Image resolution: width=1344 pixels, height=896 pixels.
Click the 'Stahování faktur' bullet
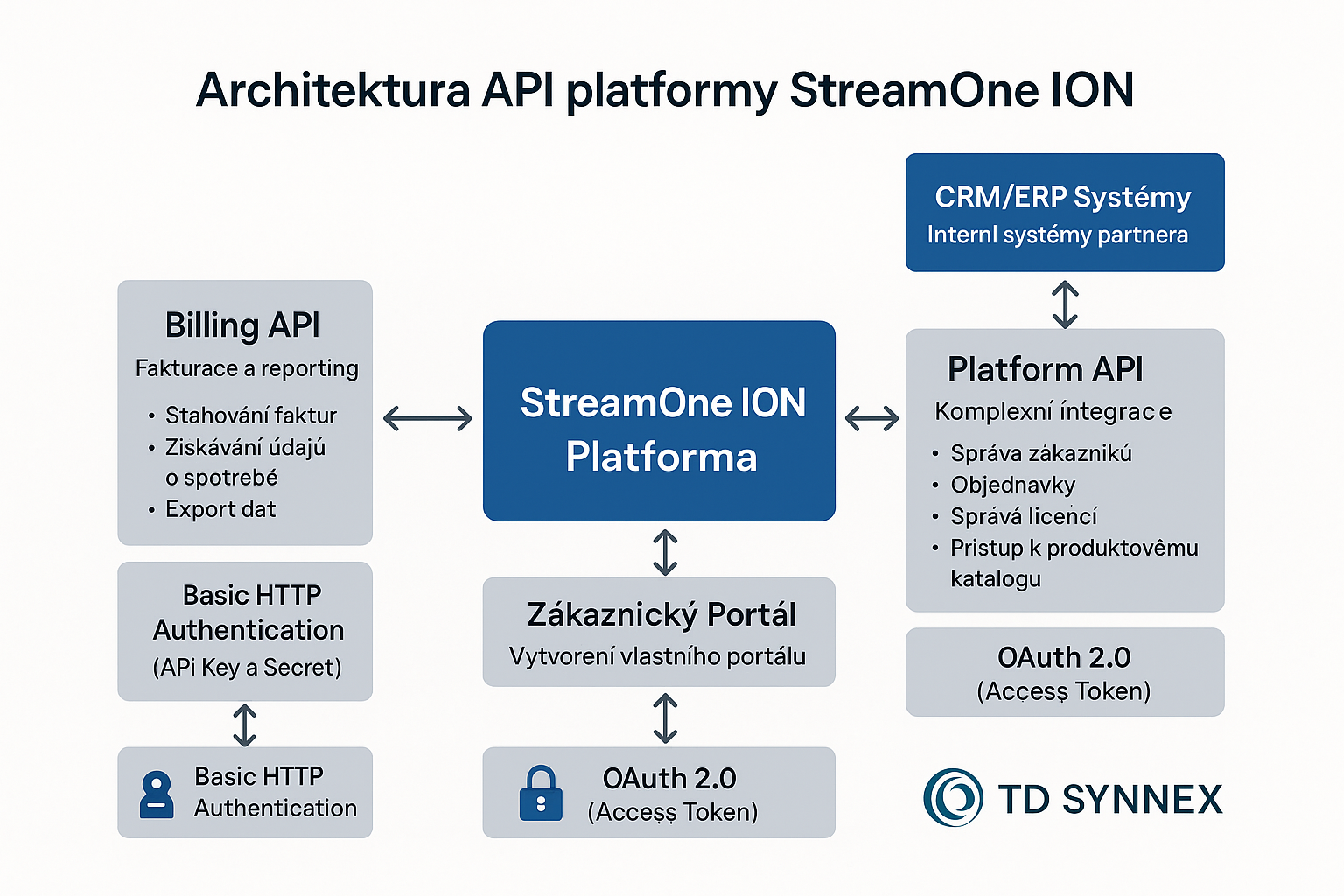251,415
